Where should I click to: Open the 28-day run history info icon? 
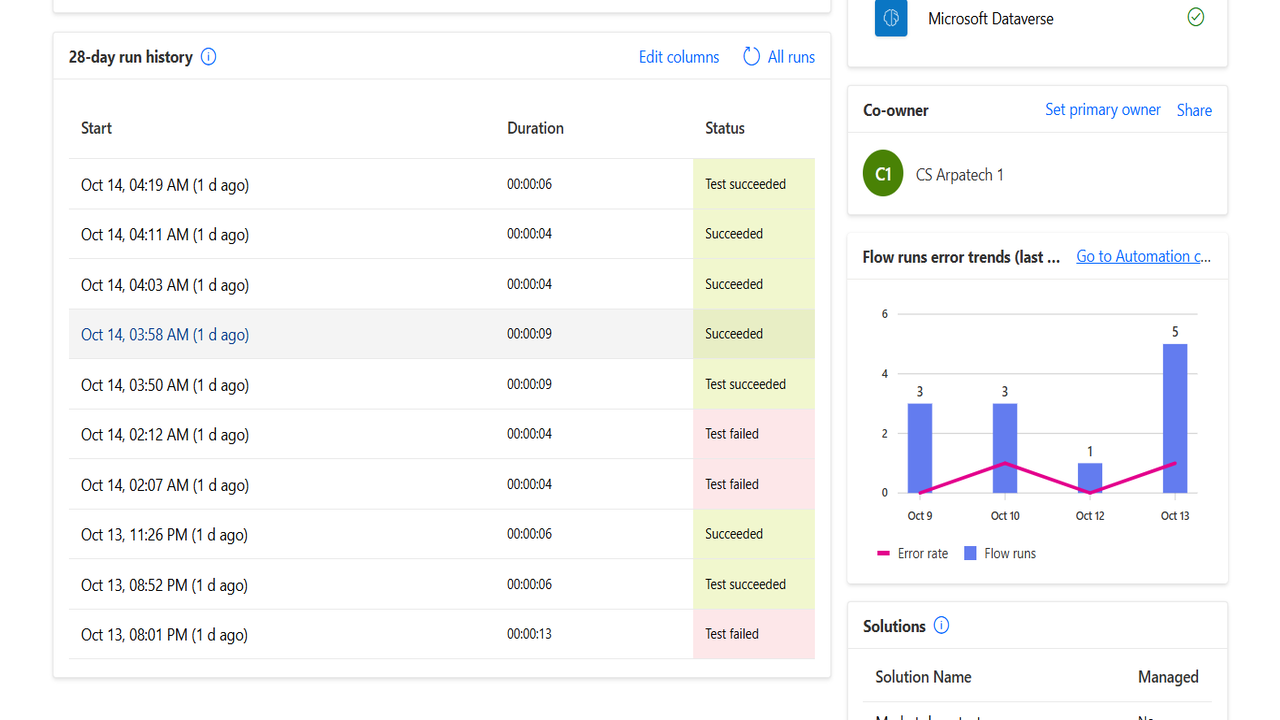[x=208, y=57]
